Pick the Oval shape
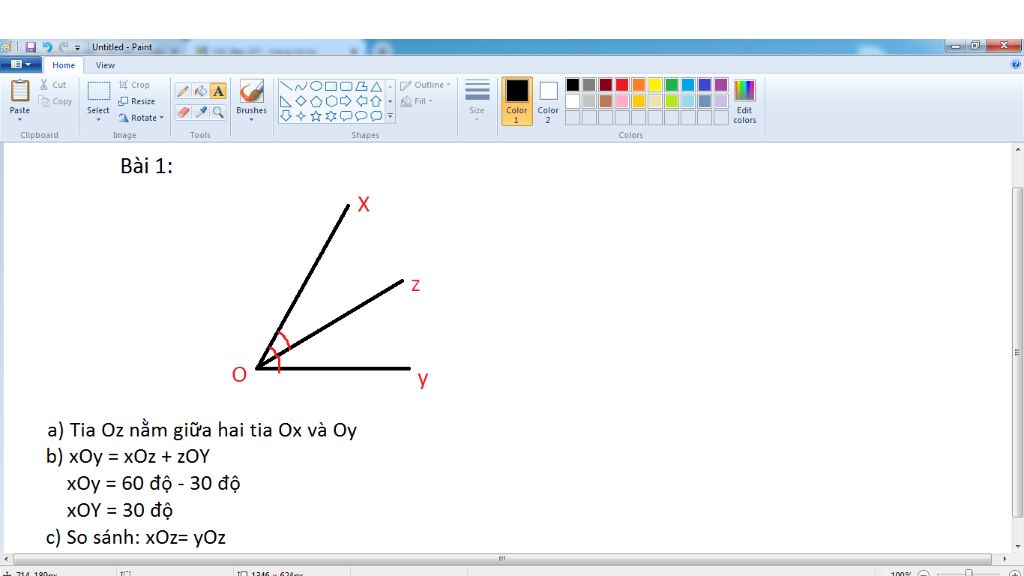Viewport: 1024px width, 576px height. tap(316, 86)
